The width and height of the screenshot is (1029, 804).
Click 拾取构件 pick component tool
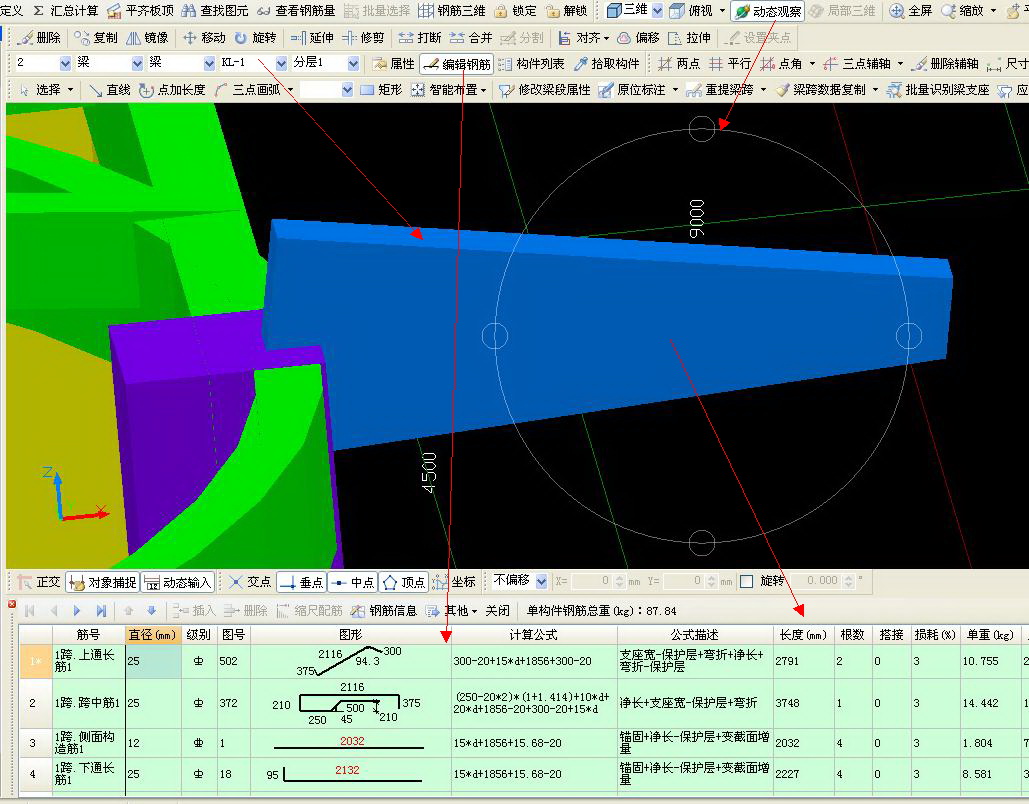click(606, 64)
